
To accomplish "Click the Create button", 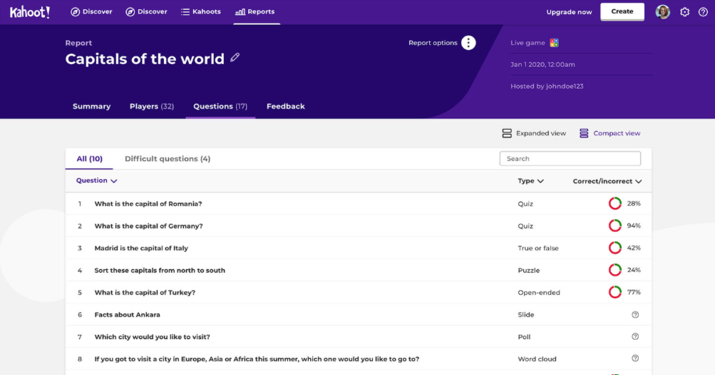I will [x=622, y=12].
